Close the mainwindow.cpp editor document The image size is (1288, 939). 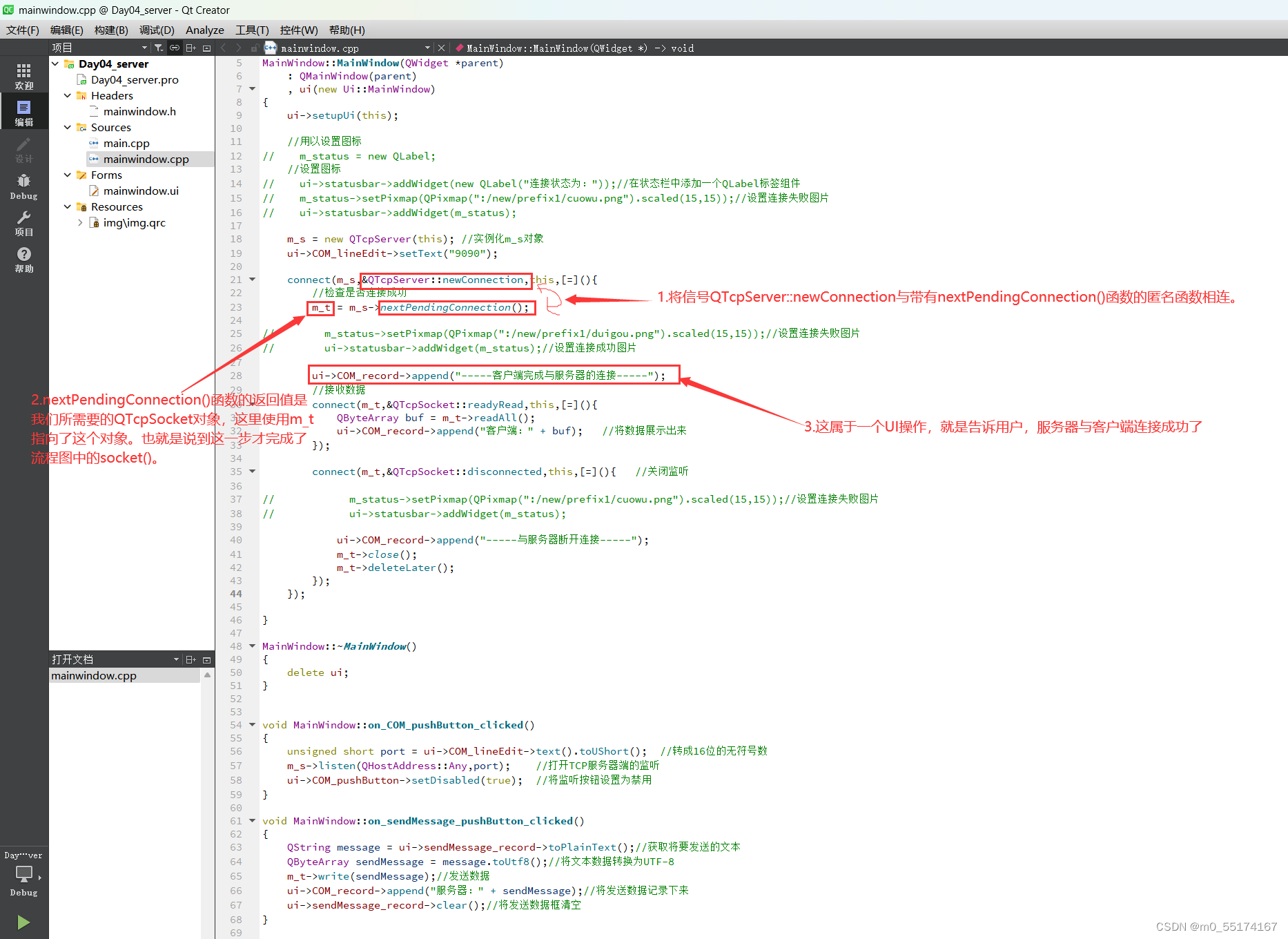coord(441,48)
